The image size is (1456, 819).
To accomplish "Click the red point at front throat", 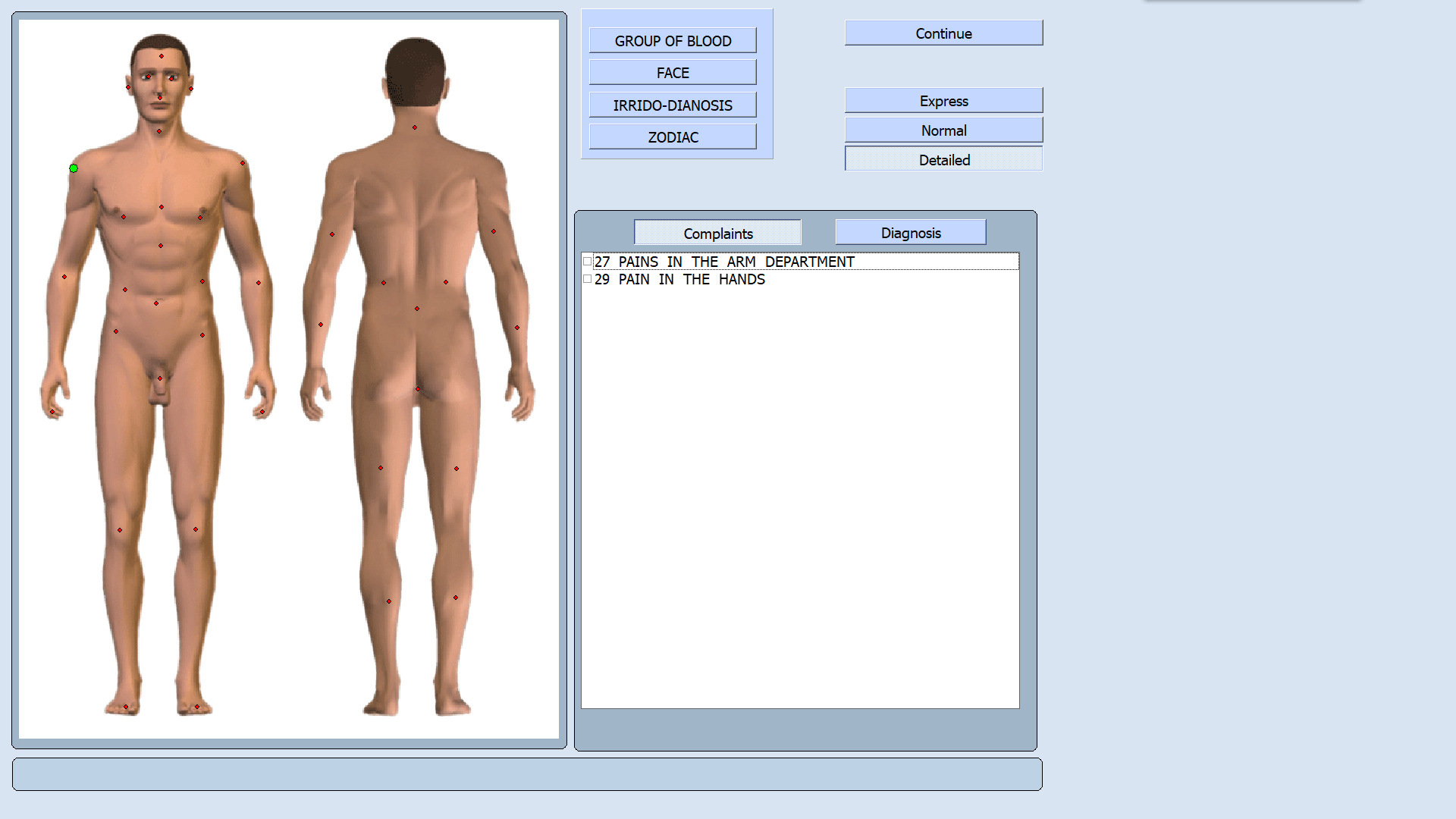I will (x=159, y=131).
